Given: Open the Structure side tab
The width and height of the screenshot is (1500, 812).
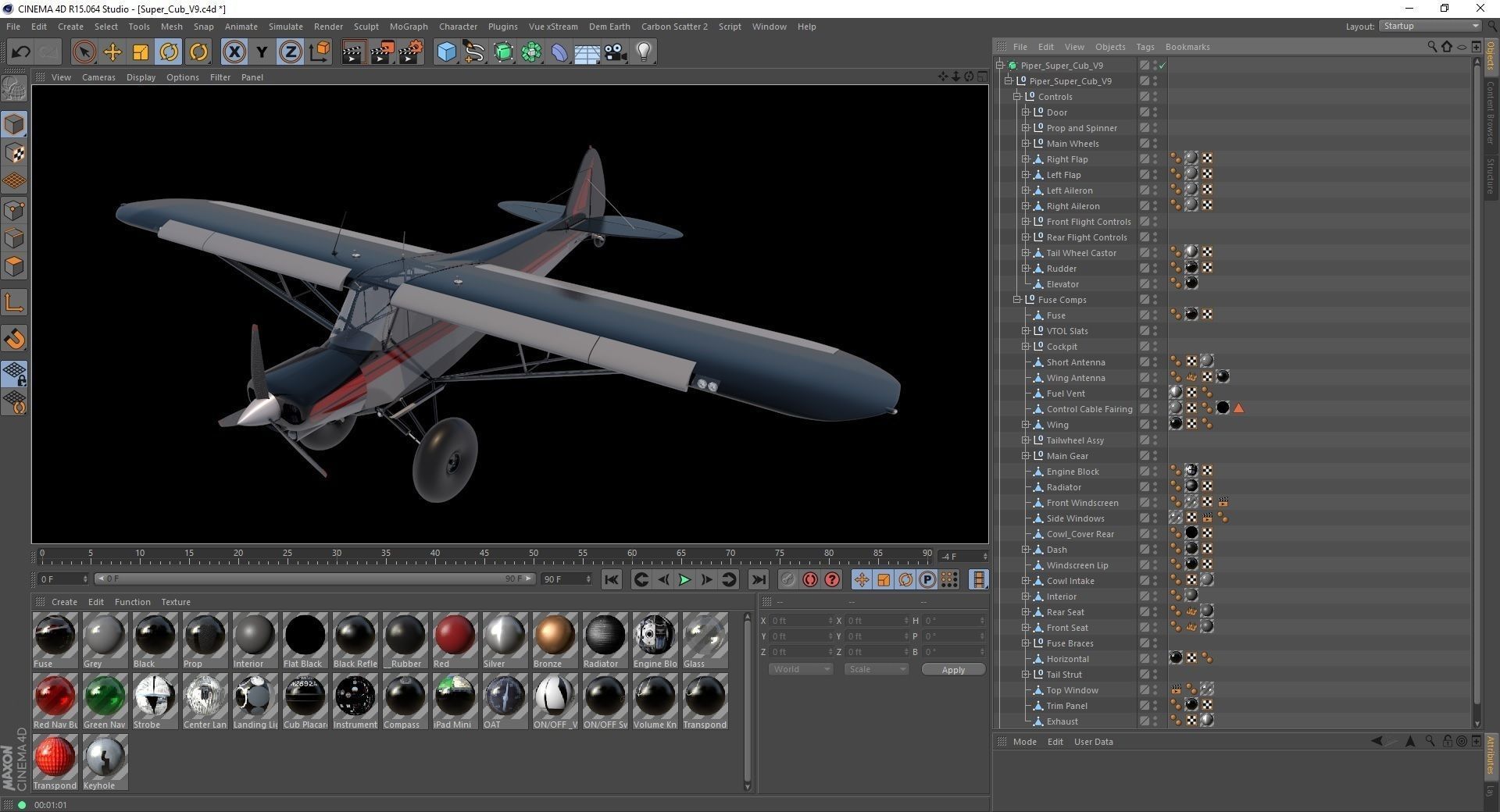Looking at the screenshot, I should (x=1491, y=176).
